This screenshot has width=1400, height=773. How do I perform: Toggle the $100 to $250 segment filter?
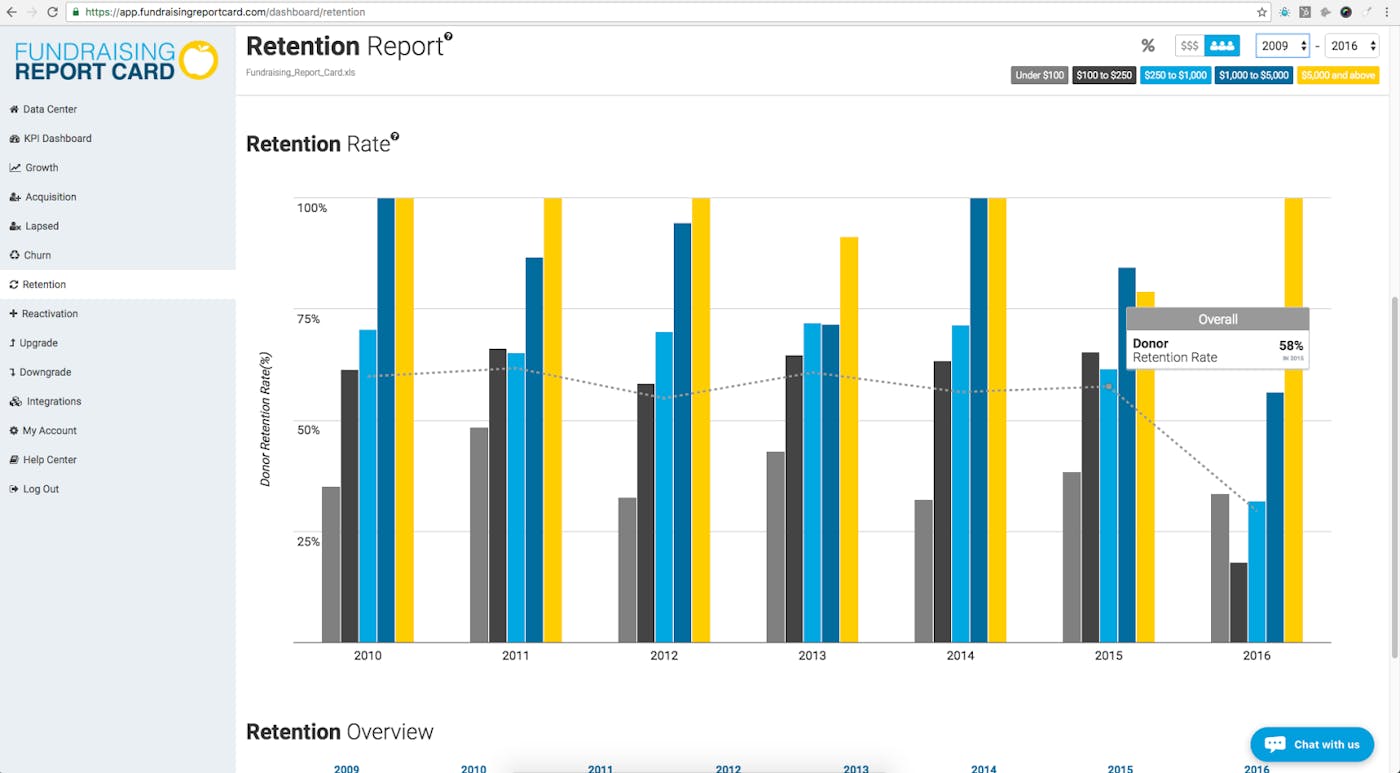(1104, 75)
